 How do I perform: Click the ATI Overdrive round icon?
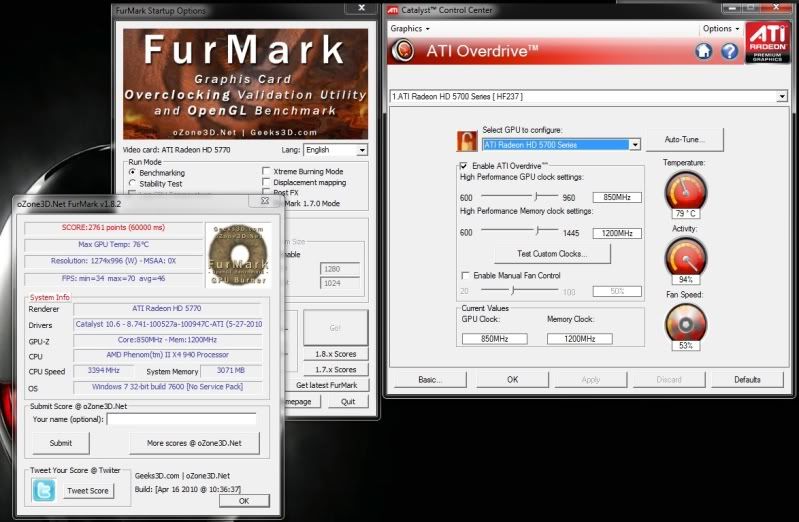tap(403, 51)
